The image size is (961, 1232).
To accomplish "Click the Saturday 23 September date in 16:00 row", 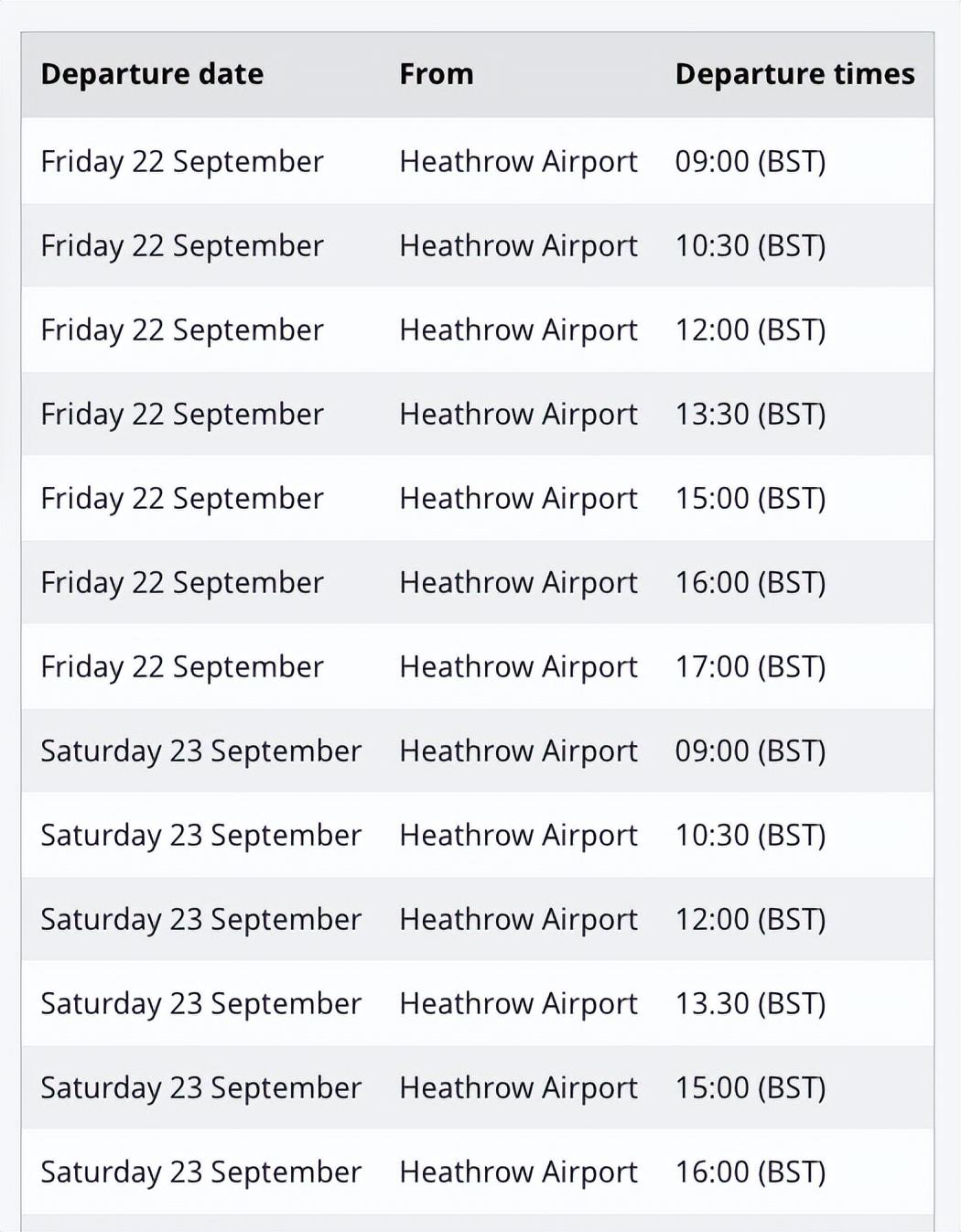I will pyautogui.click(x=201, y=1173).
